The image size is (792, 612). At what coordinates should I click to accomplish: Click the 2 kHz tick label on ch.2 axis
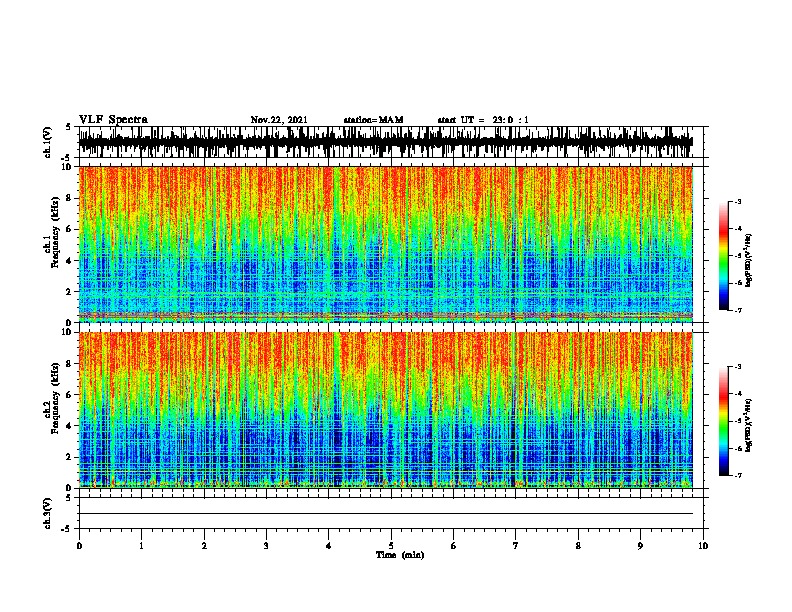70,457
